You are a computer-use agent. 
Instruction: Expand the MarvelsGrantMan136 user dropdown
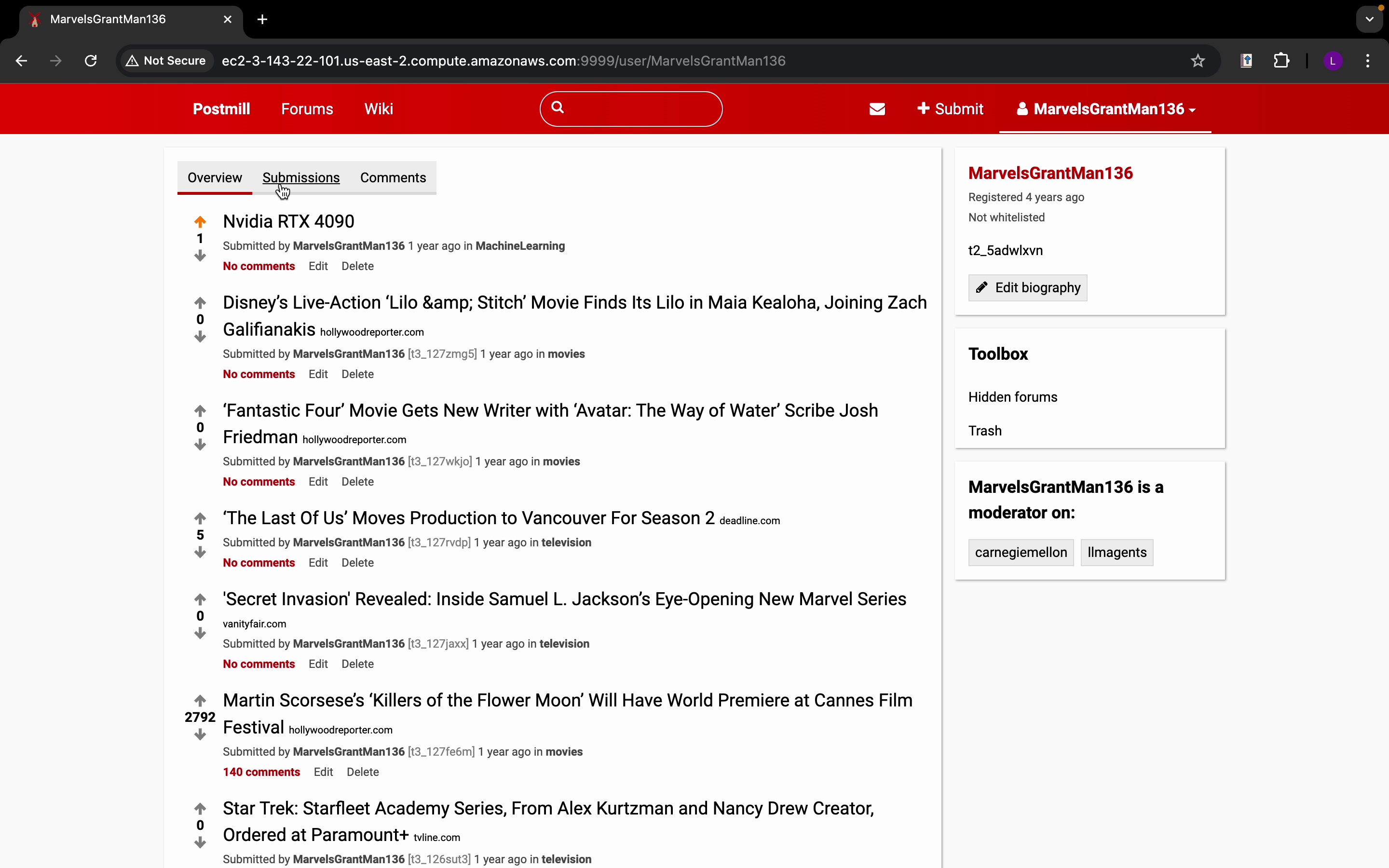coord(1105,109)
